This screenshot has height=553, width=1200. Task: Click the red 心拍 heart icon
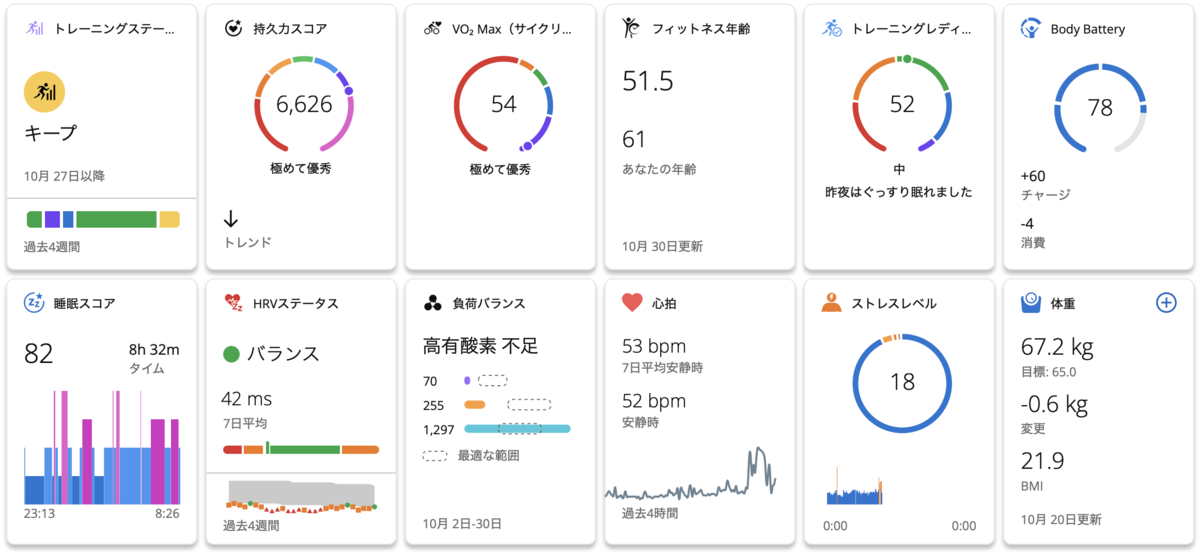(x=632, y=302)
